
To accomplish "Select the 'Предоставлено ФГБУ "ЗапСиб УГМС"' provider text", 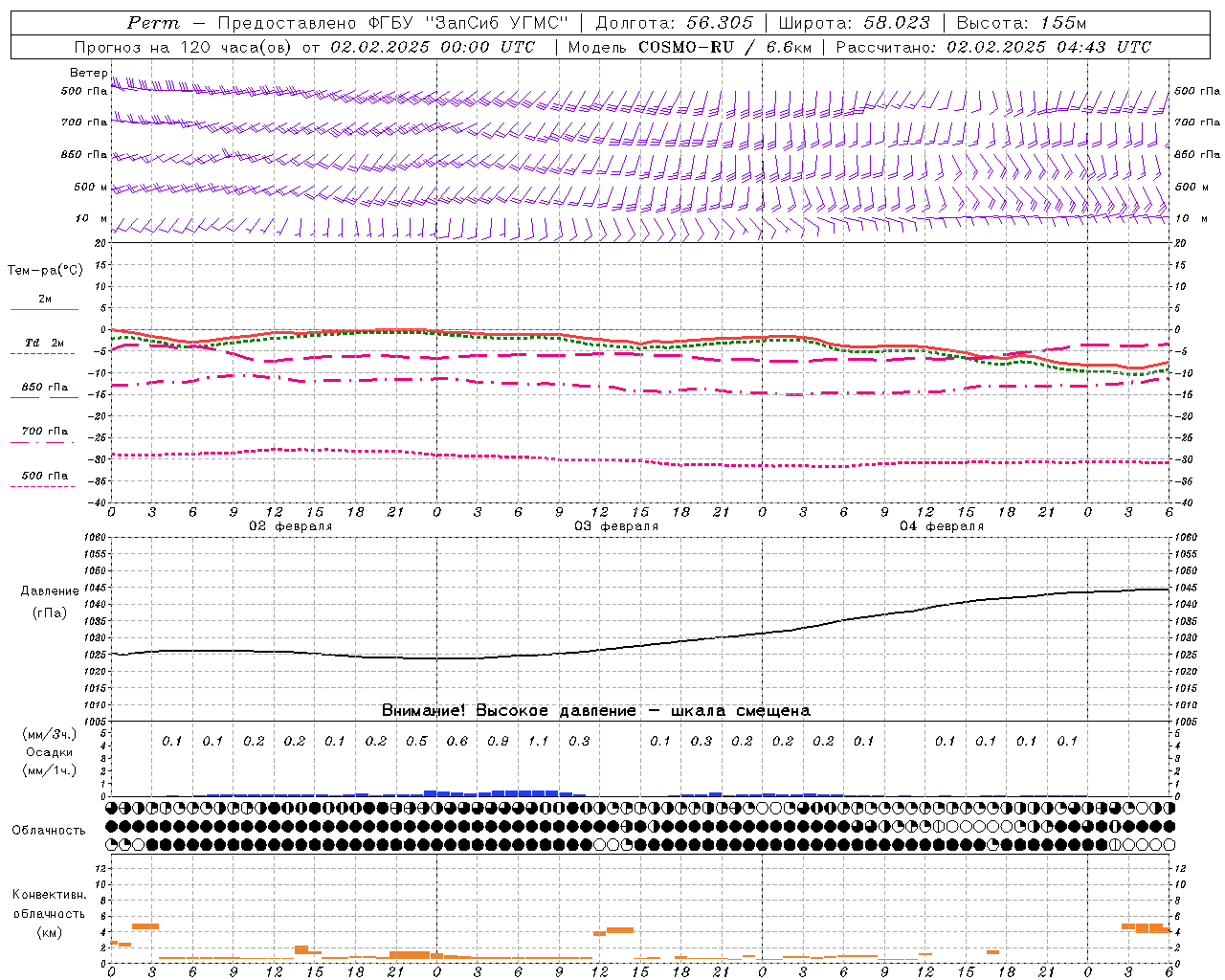I will (393, 23).
